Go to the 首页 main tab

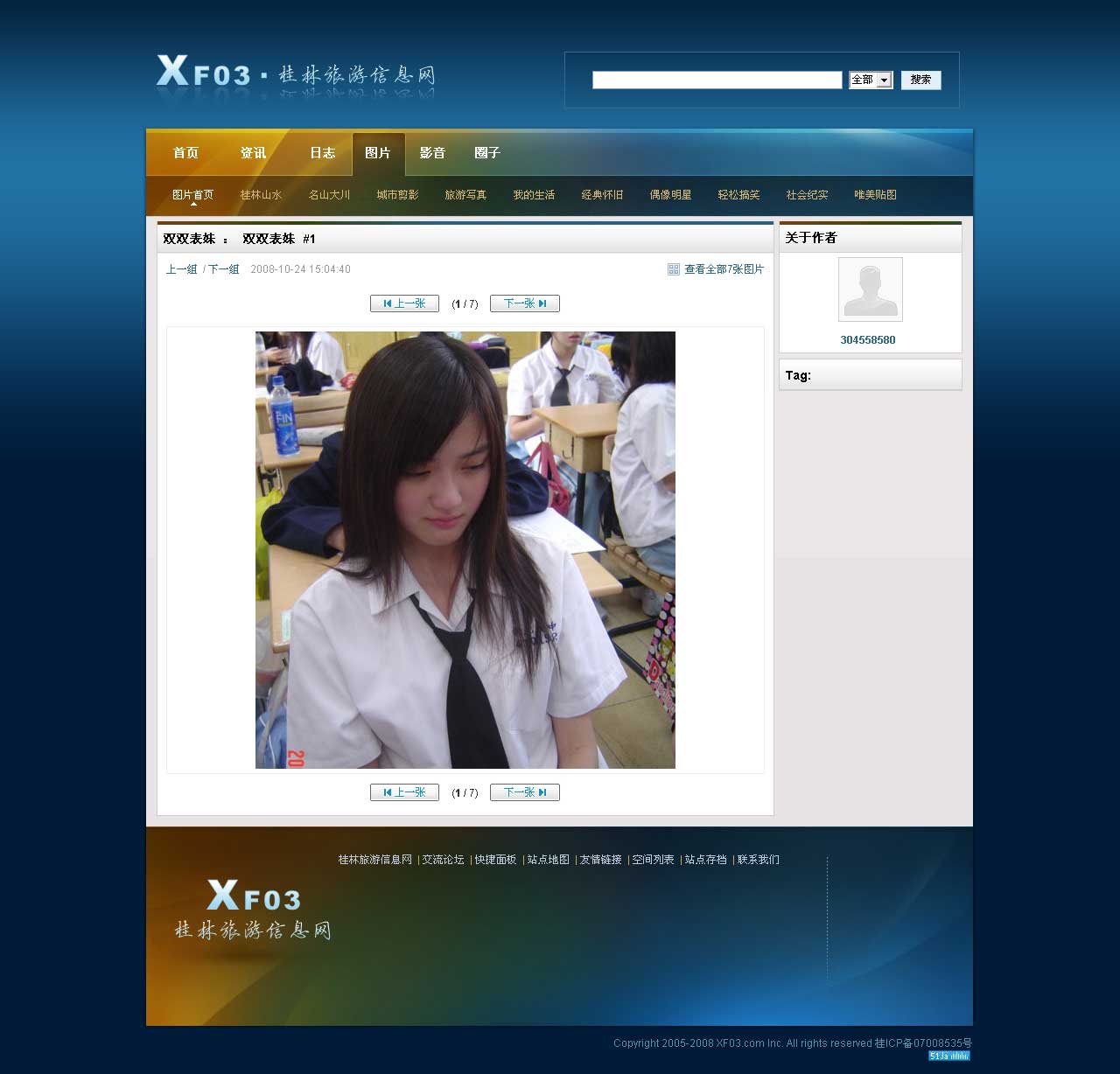click(x=185, y=153)
